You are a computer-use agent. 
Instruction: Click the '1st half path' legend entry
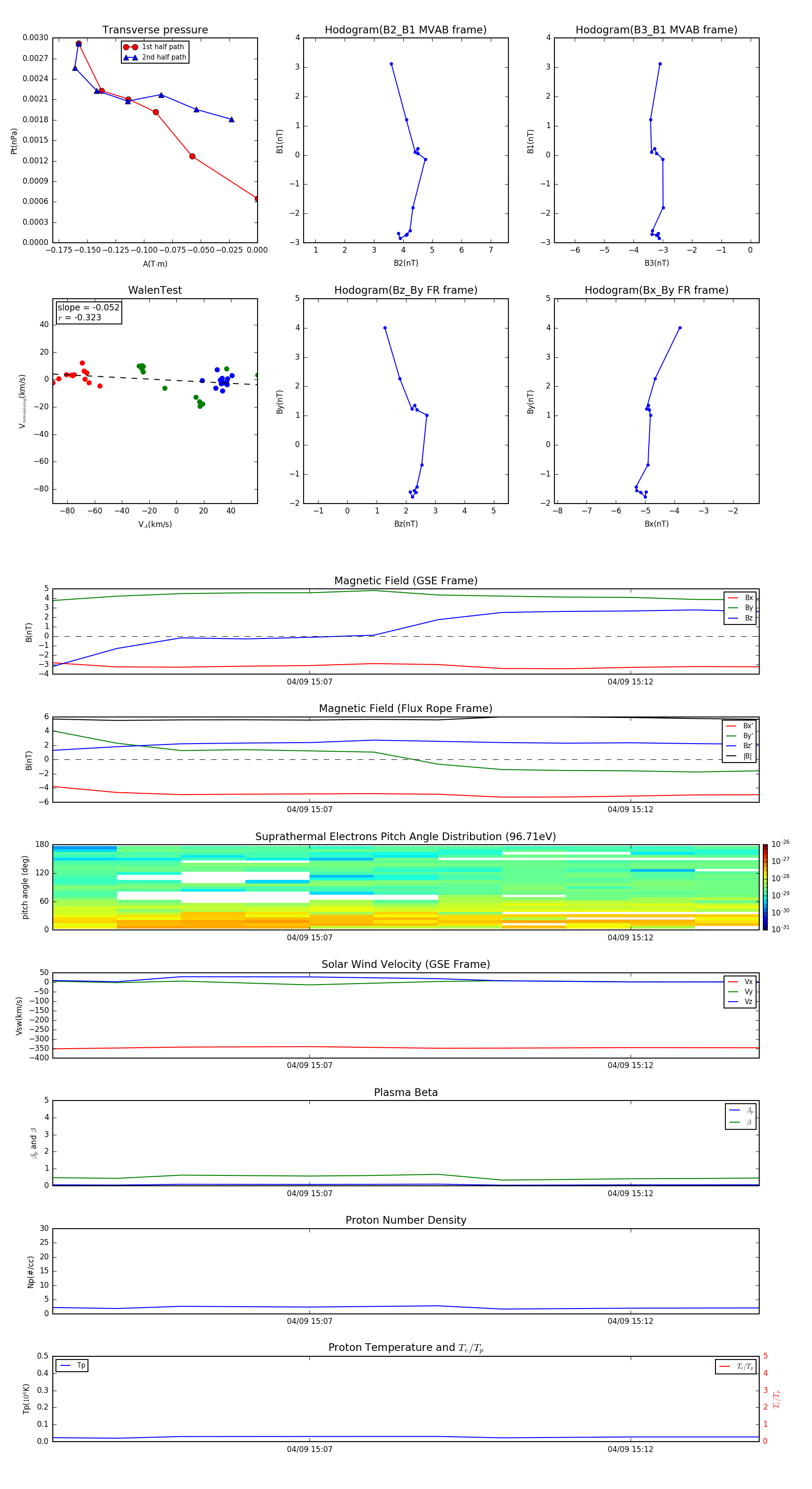click(154, 47)
